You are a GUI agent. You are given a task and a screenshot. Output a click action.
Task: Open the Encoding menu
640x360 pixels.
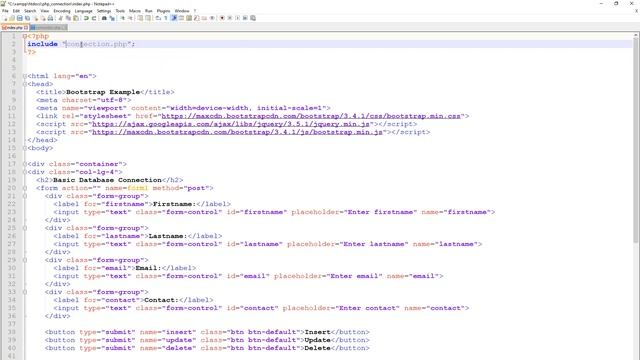coord(62,11)
